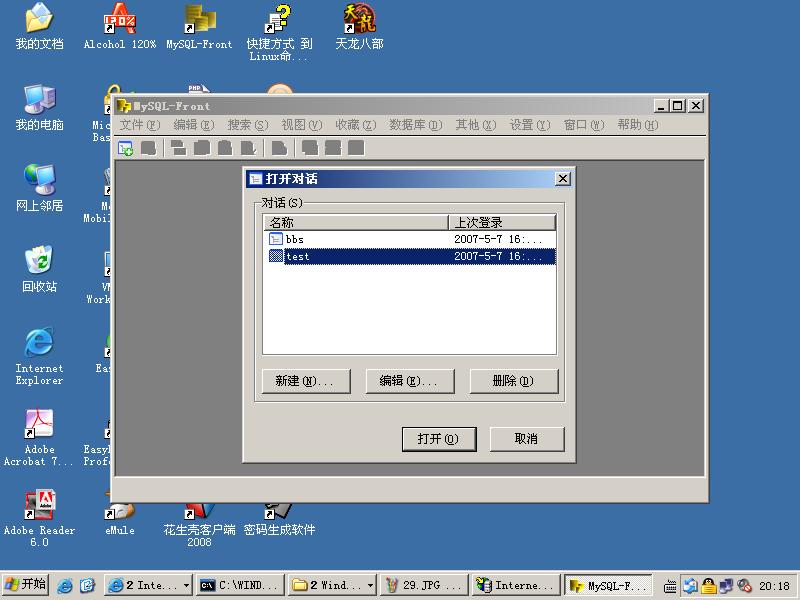Open the 帮助(H) menu
Screen dimensions: 800x600
click(x=638, y=124)
